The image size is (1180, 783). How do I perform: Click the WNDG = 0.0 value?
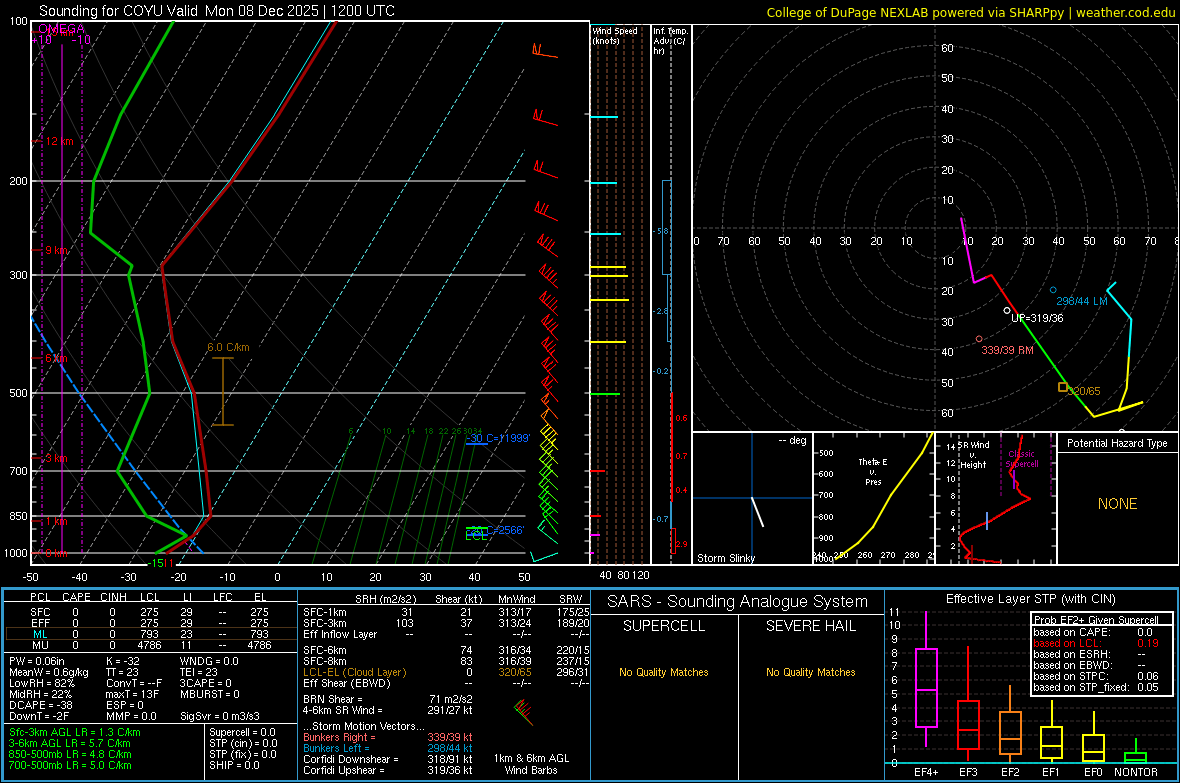(209, 661)
